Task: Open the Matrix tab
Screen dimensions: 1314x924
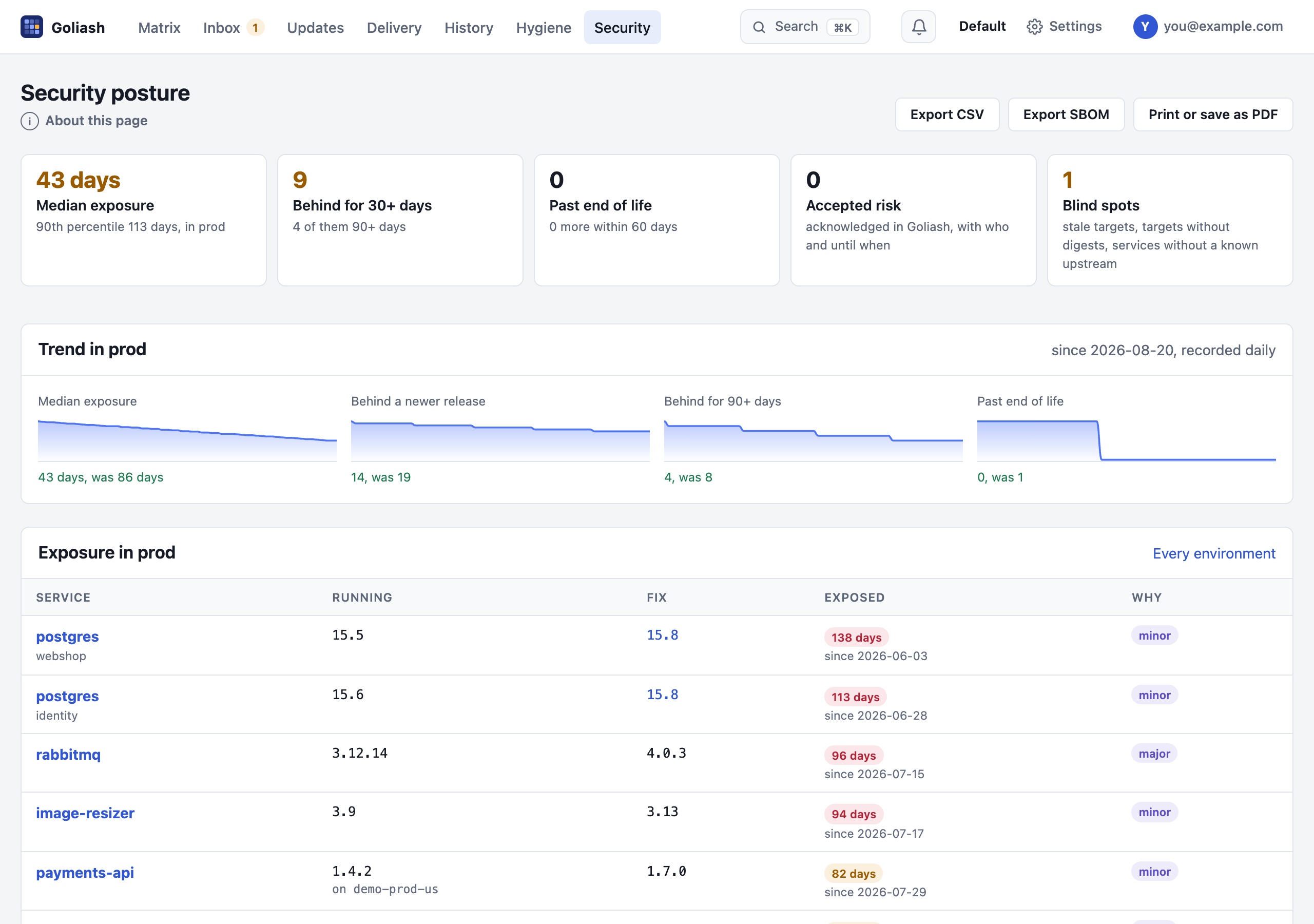Action: pos(159,28)
